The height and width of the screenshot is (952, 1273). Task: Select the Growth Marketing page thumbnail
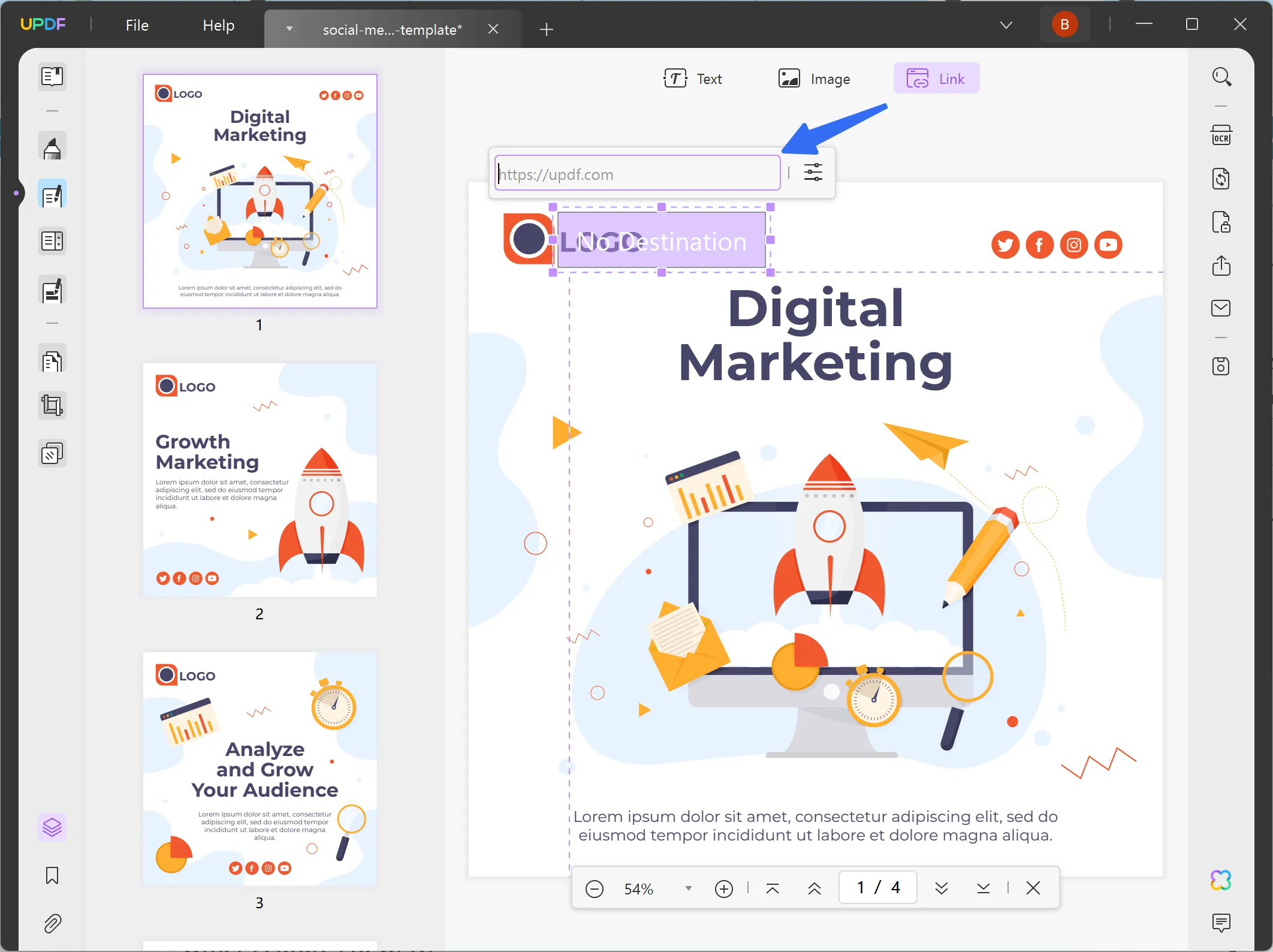click(x=260, y=480)
